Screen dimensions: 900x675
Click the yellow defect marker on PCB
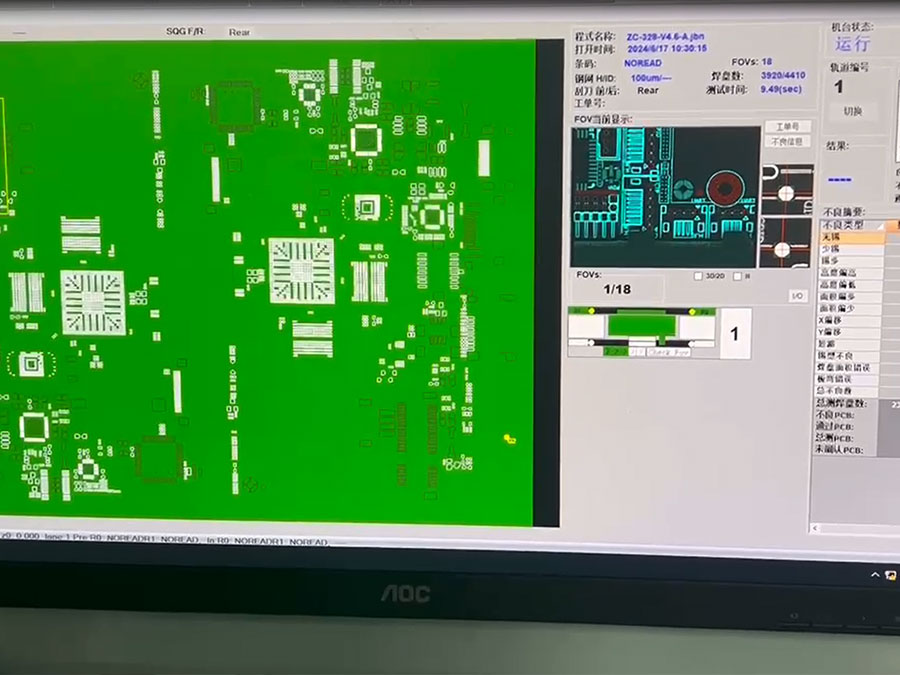point(510,439)
